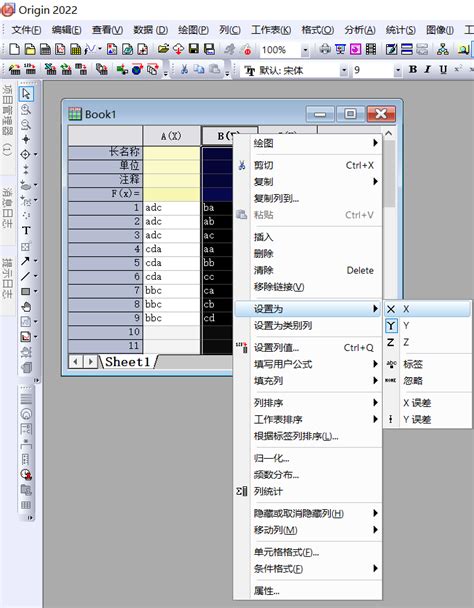Select the Sheet1 worksheet tab

coord(128,362)
